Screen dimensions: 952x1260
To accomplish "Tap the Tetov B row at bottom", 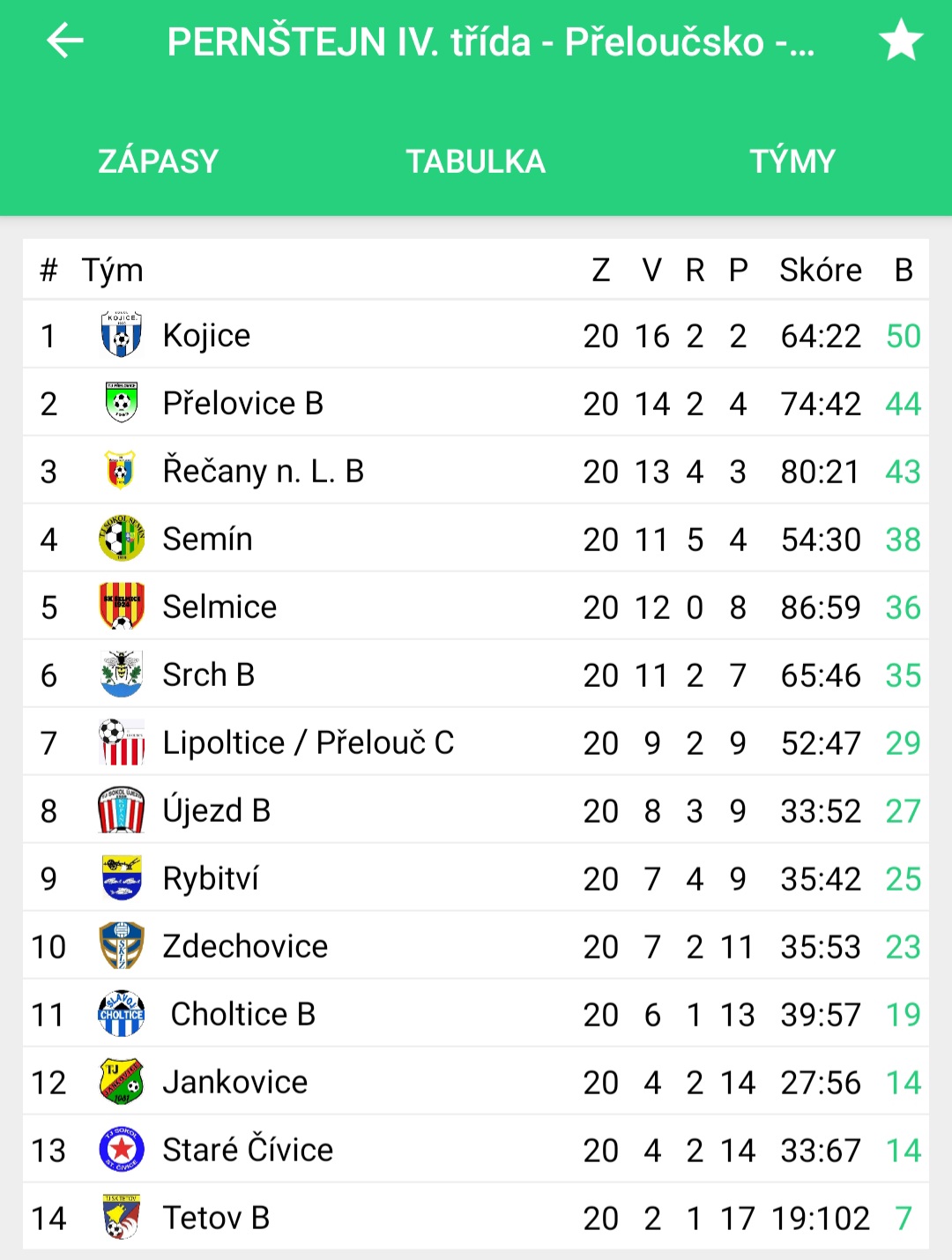I will pos(476,1217).
